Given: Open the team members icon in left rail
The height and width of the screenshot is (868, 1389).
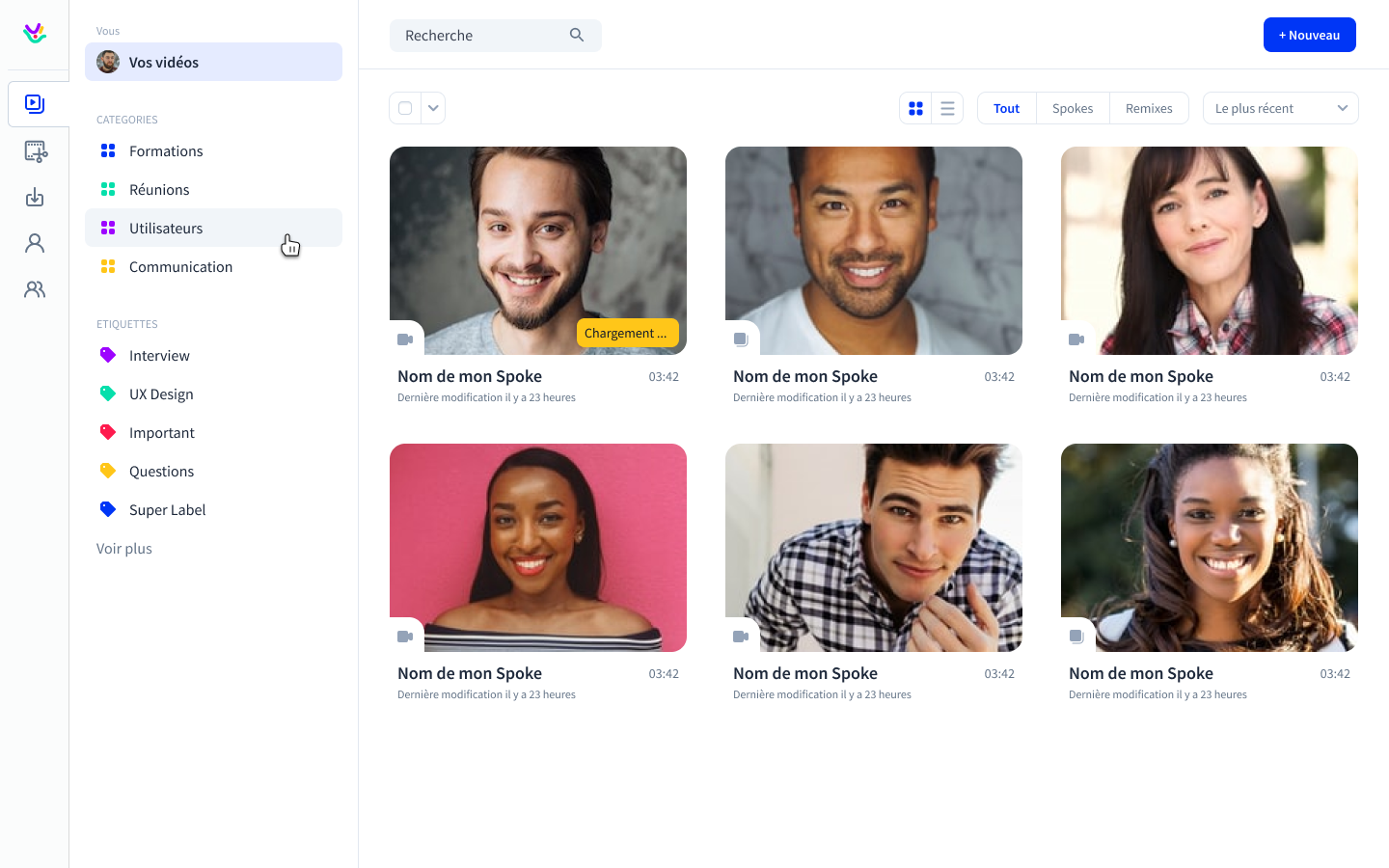Looking at the screenshot, I should (35, 289).
